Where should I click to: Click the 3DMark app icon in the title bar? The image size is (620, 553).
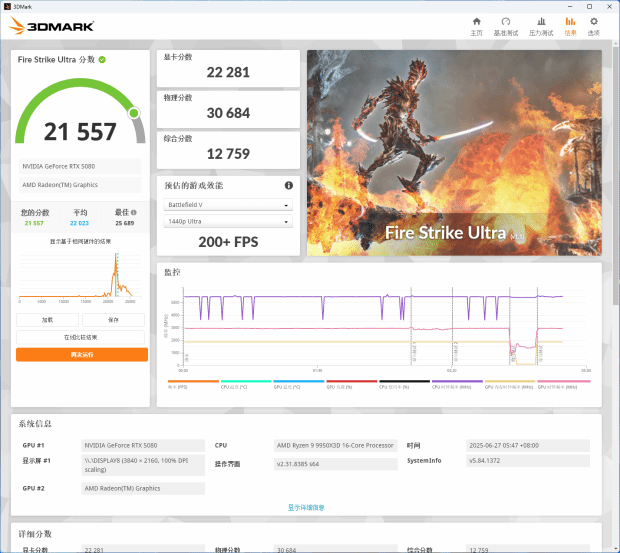point(7,6)
